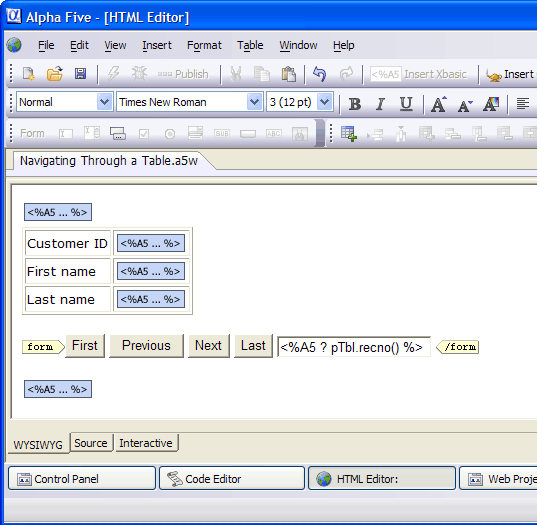The width and height of the screenshot is (537, 525).
Task: Select the pTbl.recno() text field
Action: [354, 347]
